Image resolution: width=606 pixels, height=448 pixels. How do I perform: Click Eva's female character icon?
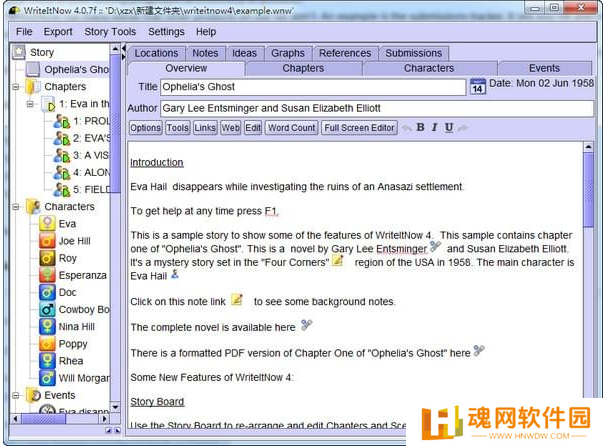click(x=47, y=224)
